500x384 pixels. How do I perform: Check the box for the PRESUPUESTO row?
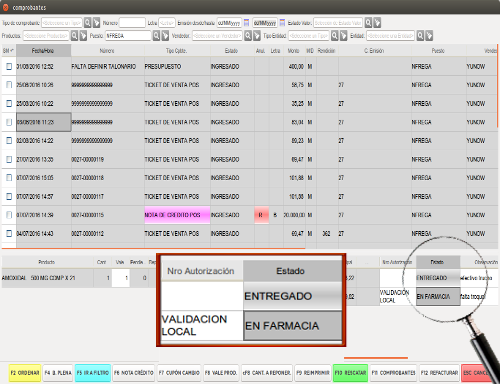[9, 66]
